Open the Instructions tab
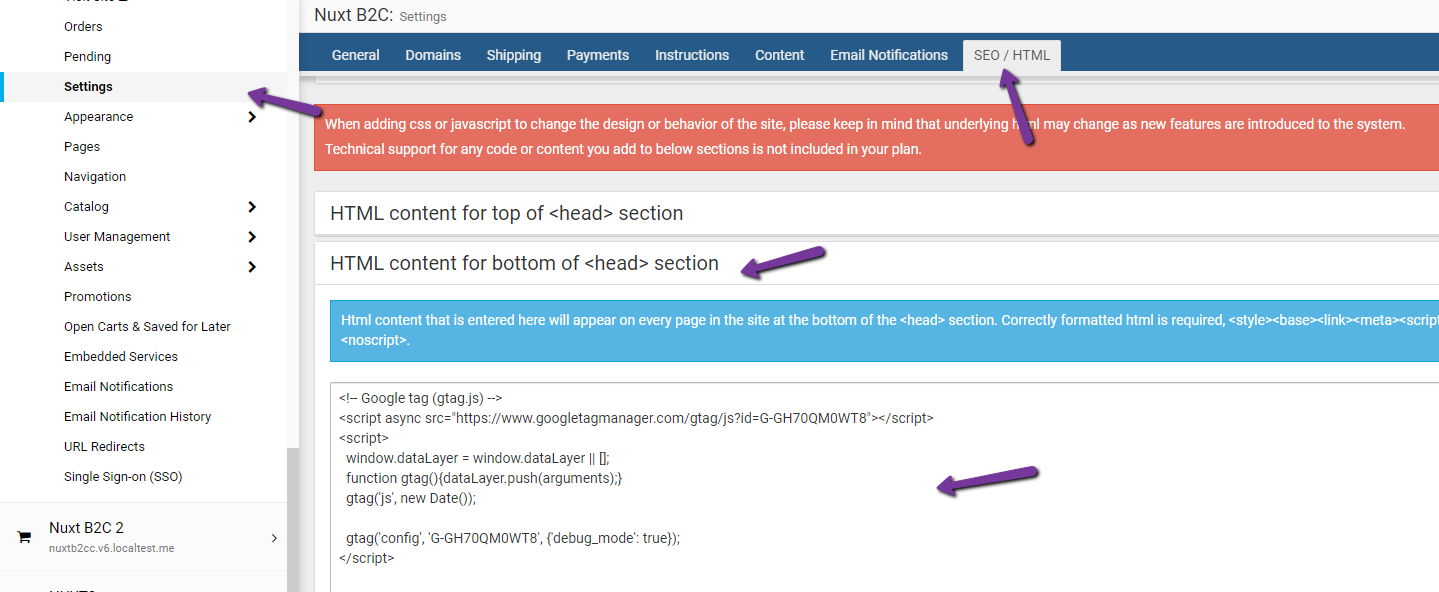1439x592 pixels. coord(692,55)
